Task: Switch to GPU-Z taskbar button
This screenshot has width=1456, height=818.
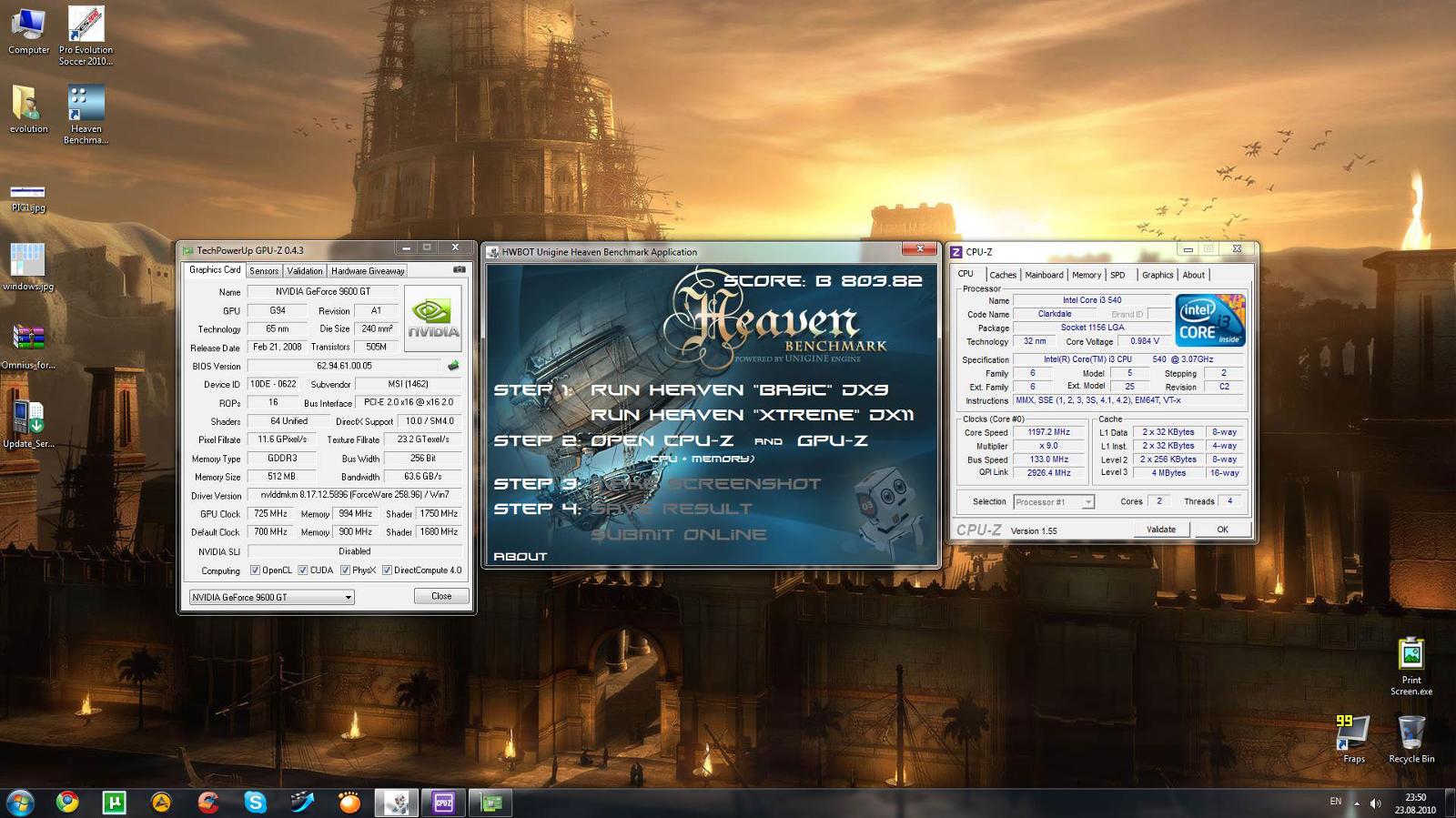Action: coord(490,803)
